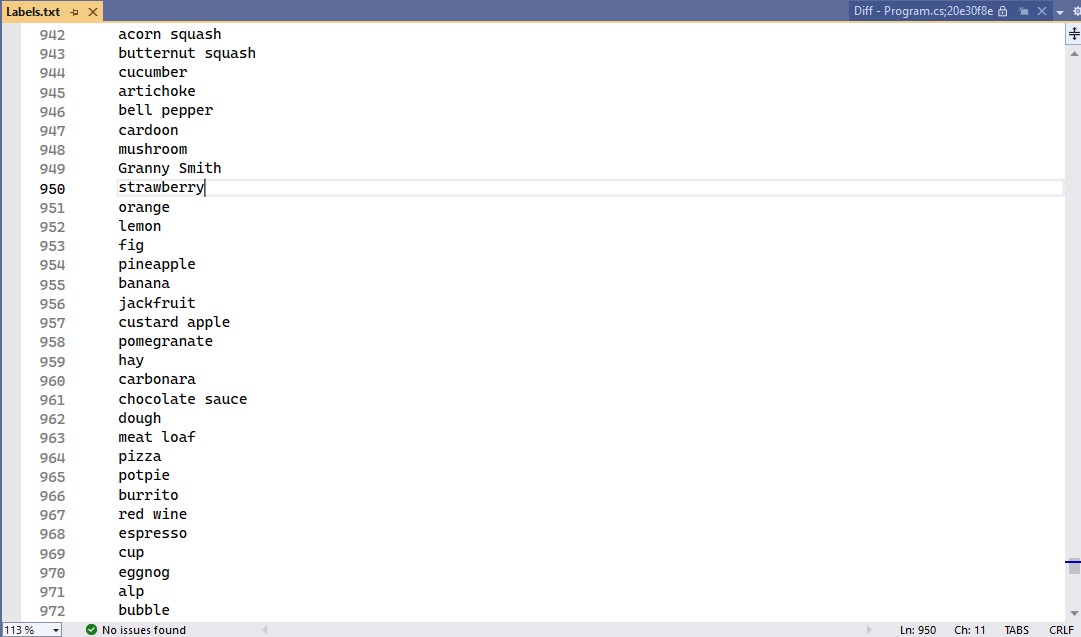The image size is (1081, 637).
Task: Click on the word pineapple on line 954
Action: pos(157,265)
